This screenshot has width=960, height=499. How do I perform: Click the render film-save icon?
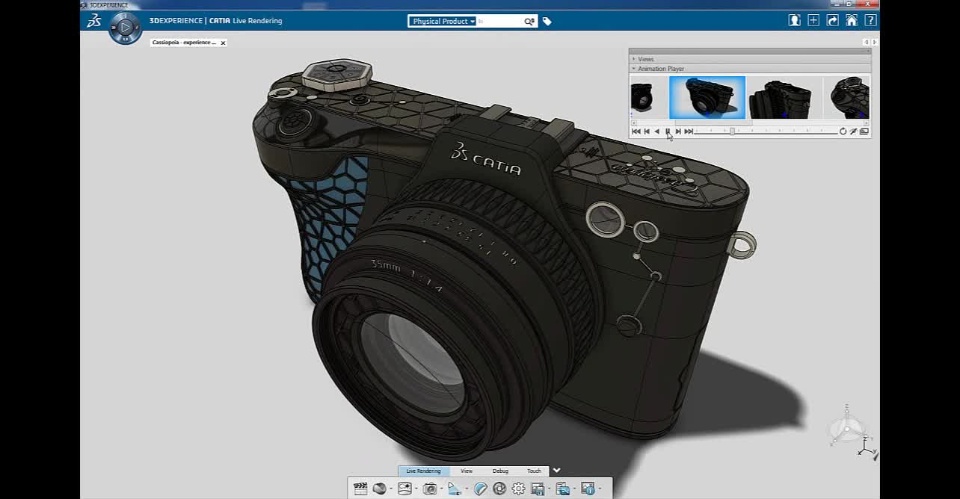click(538, 488)
